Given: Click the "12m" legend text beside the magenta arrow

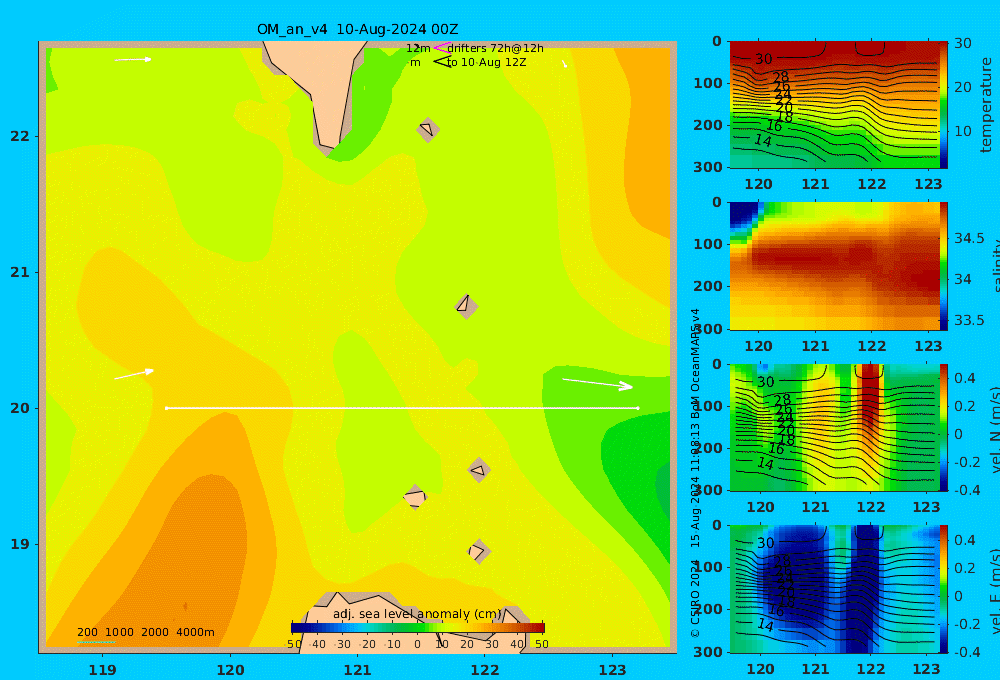Looking at the screenshot, I should point(418,48).
